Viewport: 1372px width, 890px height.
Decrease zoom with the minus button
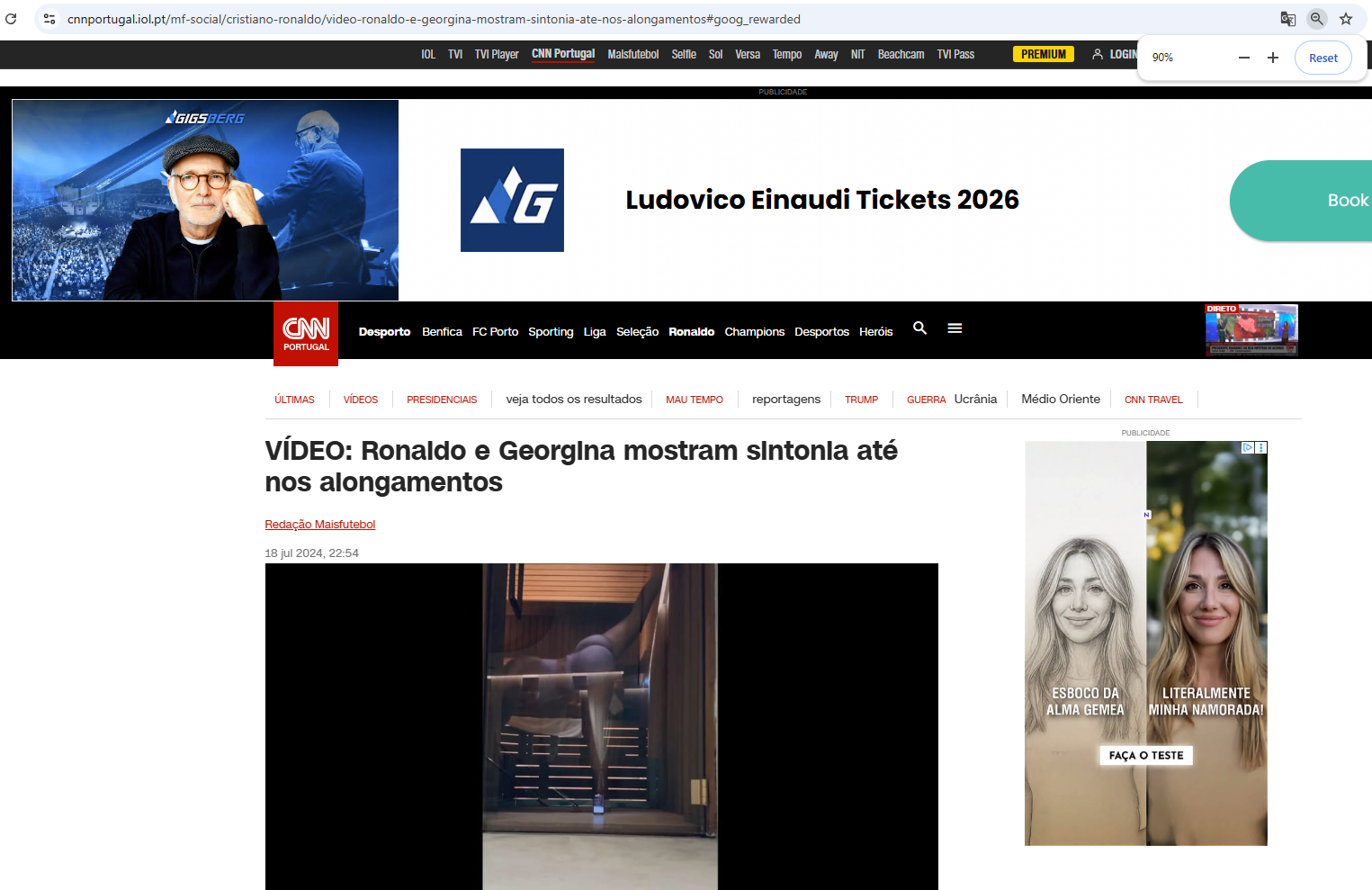[1244, 58]
